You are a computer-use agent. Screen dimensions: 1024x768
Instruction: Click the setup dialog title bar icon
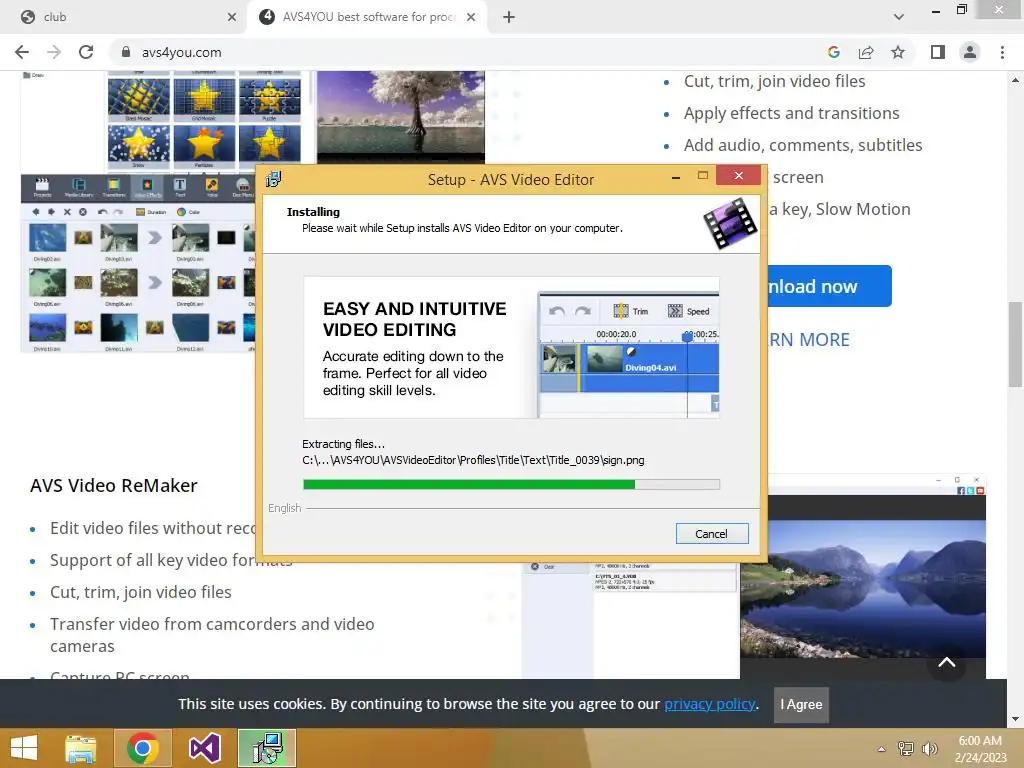pos(274,179)
